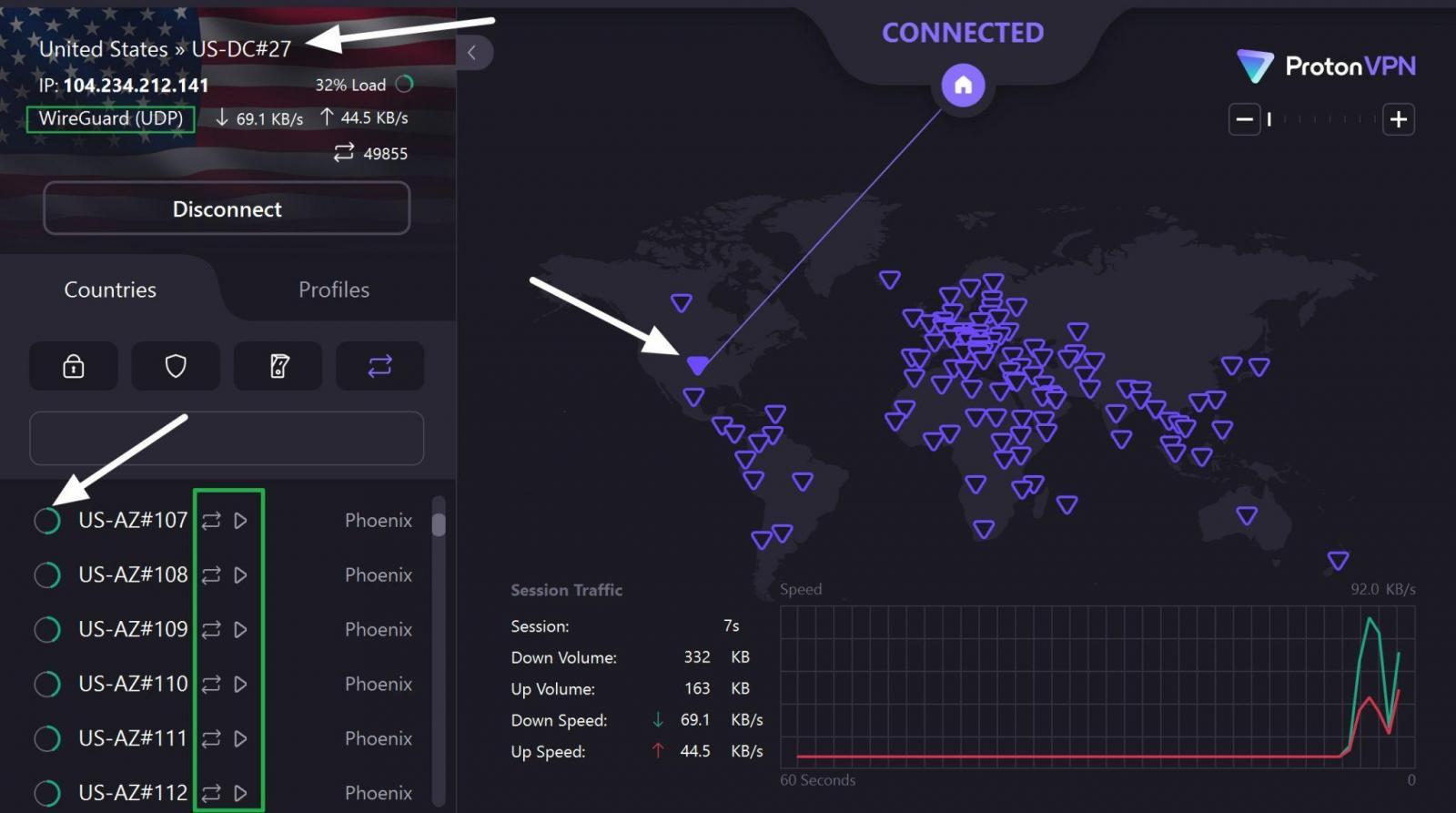Click the speed graph chart
The image size is (1456, 813).
[x=1097, y=686]
